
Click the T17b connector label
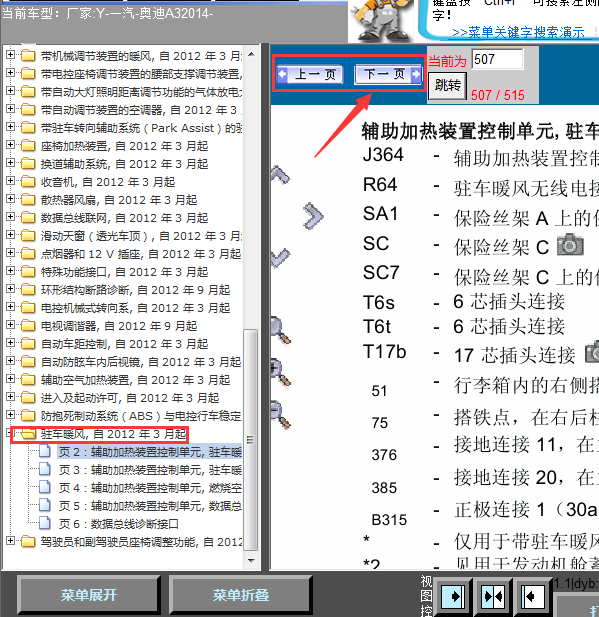point(385,352)
